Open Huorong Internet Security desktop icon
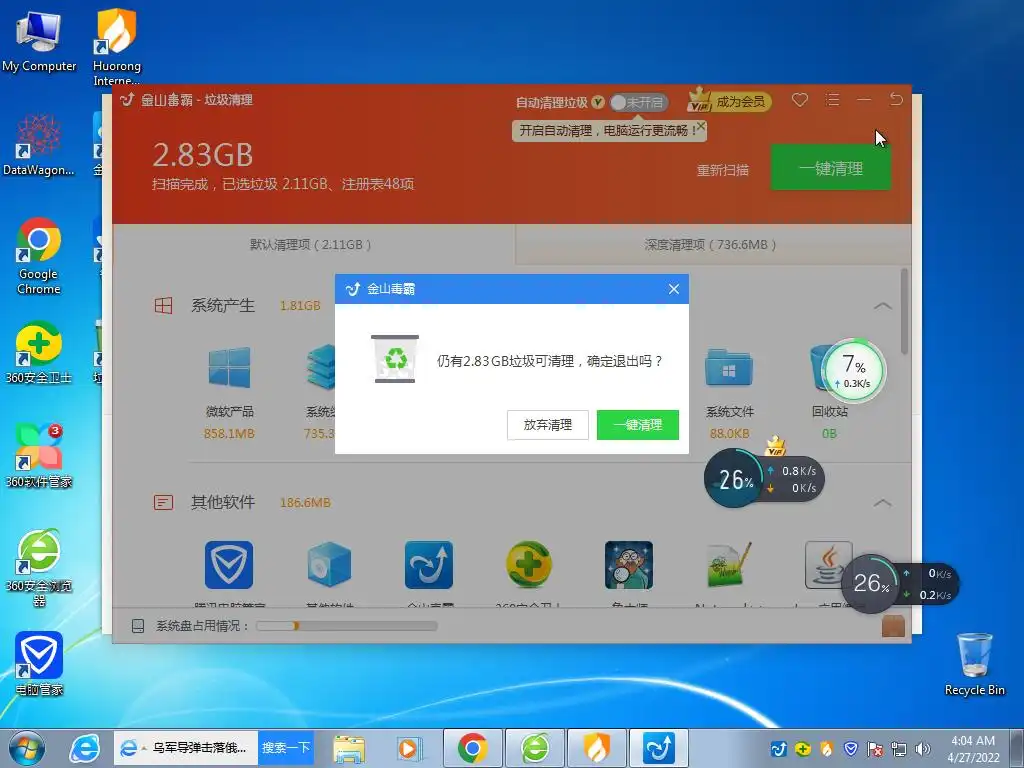Image resolution: width=1024 pixels, height=768 pixels. (116, 46)
